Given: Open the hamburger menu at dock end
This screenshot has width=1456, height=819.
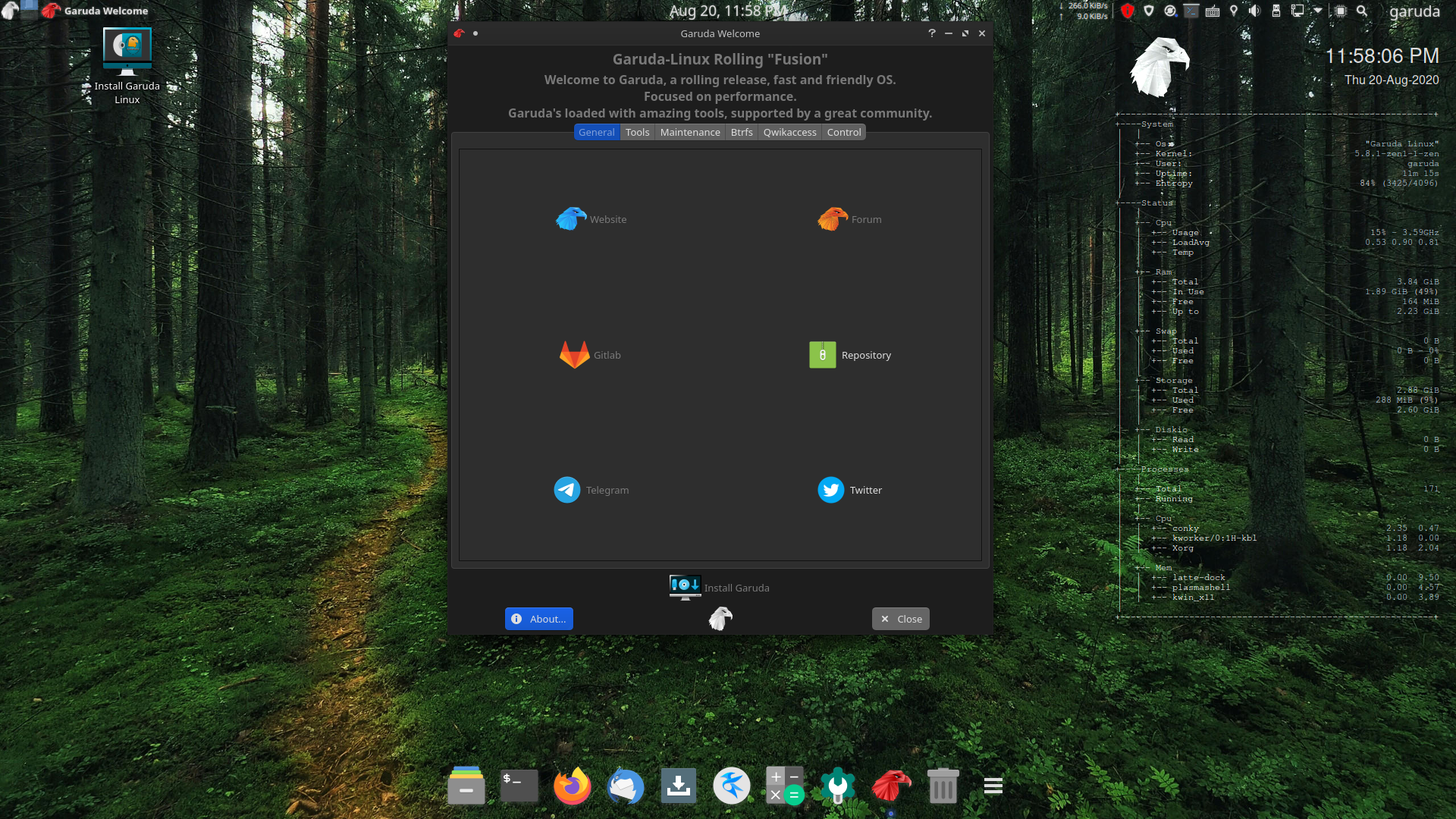Looking at the screenshot, I should click(993, 786).
